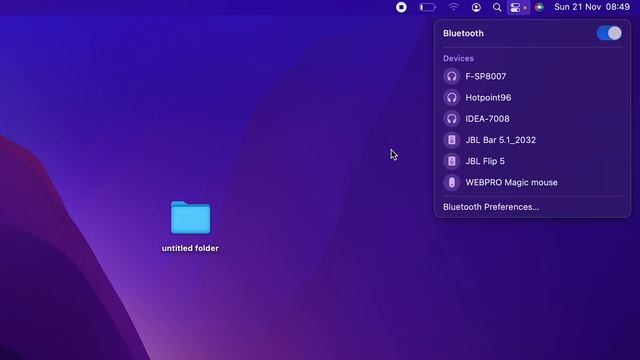Screen dimensions: 640x360
Task: Click the Devices section header
Action: pyautogui.click(x=458, y=58)
